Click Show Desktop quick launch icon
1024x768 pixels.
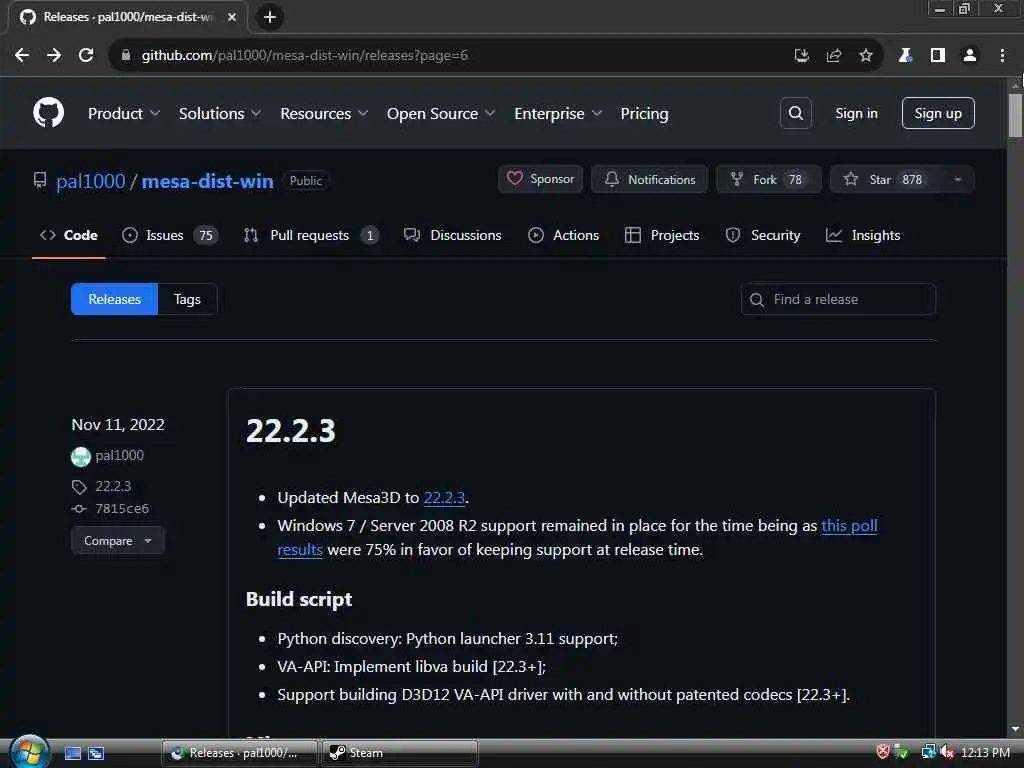73,753
